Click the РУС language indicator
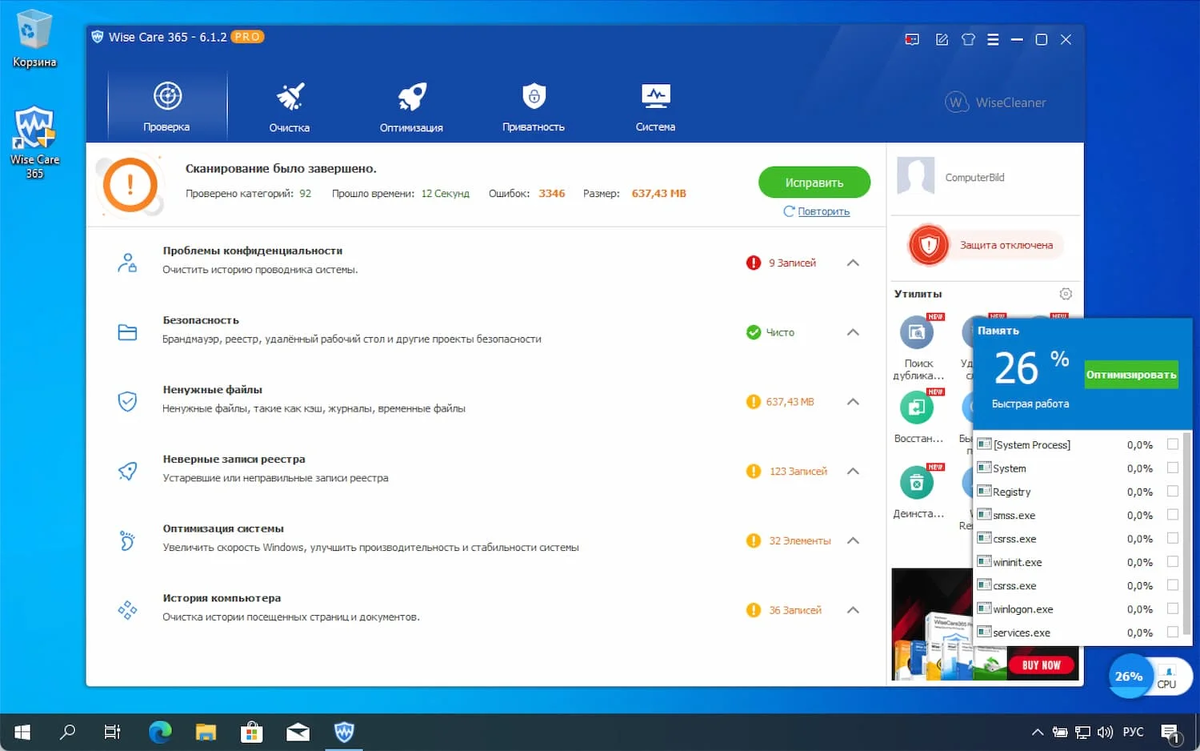Screen dimensions: 1200x751 pos(1133,732)
